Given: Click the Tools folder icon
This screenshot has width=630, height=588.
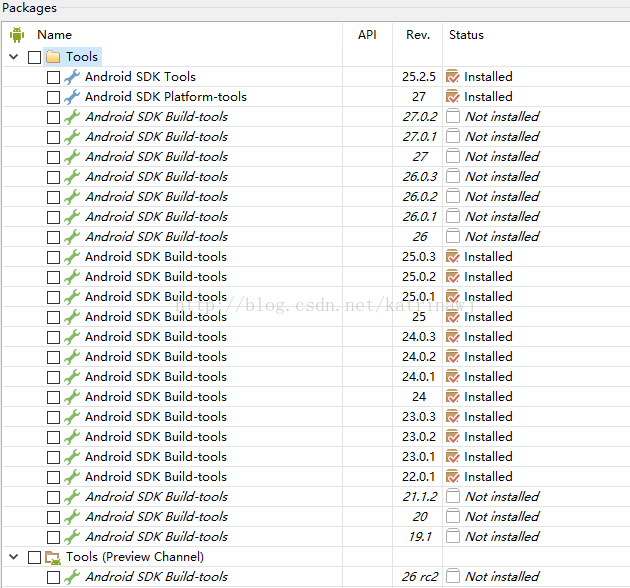Looking at the screenshot, I should click(x=53, y=57).
